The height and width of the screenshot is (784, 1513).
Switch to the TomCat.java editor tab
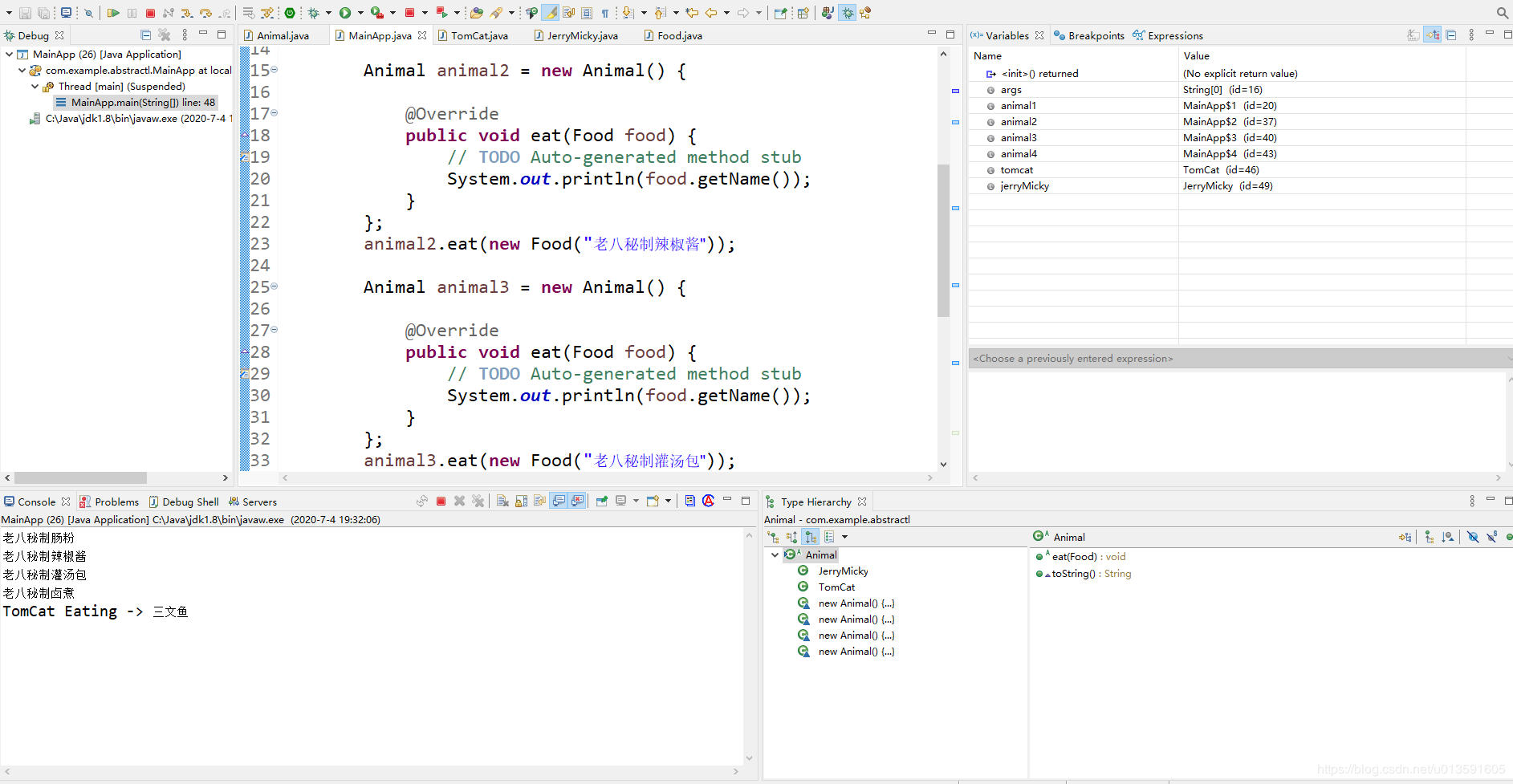click(x=479, y=35)
